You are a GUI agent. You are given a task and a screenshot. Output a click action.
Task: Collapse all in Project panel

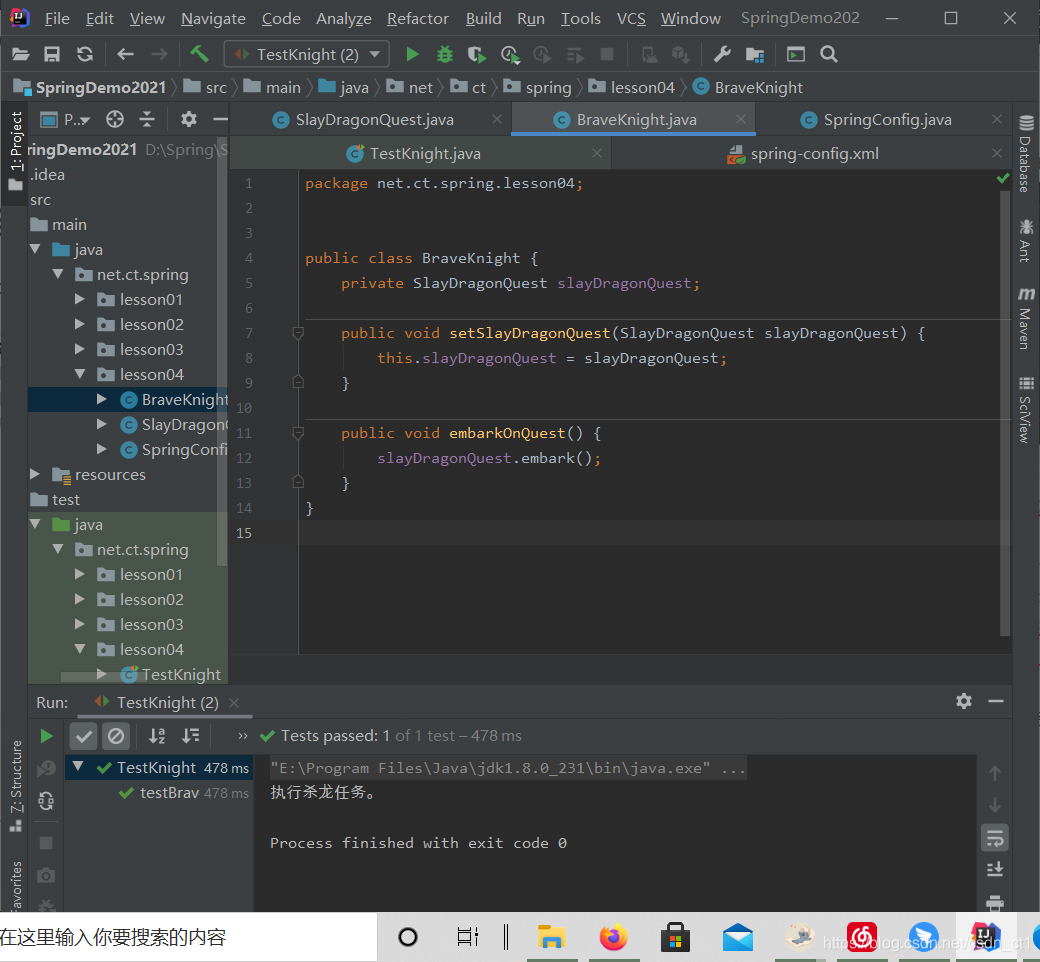(147, 119)
